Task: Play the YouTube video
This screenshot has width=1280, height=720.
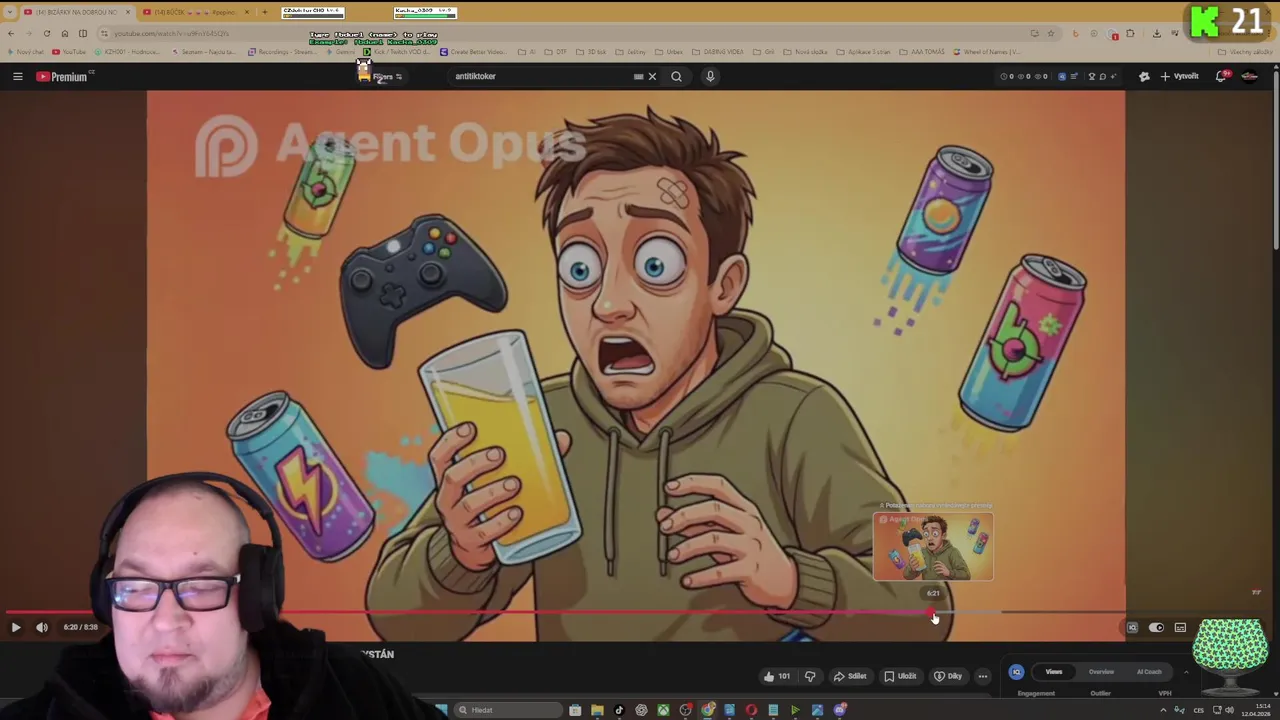Action: tap(15, 627)
